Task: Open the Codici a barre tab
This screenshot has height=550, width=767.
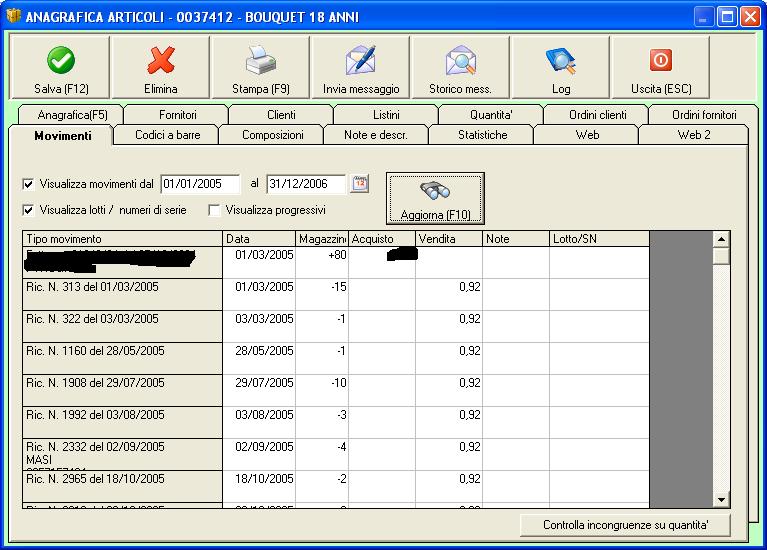Action: (x=167, y=135)
